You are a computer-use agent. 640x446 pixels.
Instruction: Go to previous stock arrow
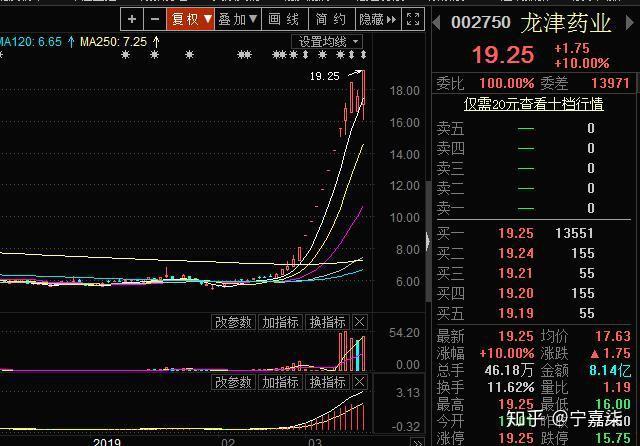click(x=436, y=22)
